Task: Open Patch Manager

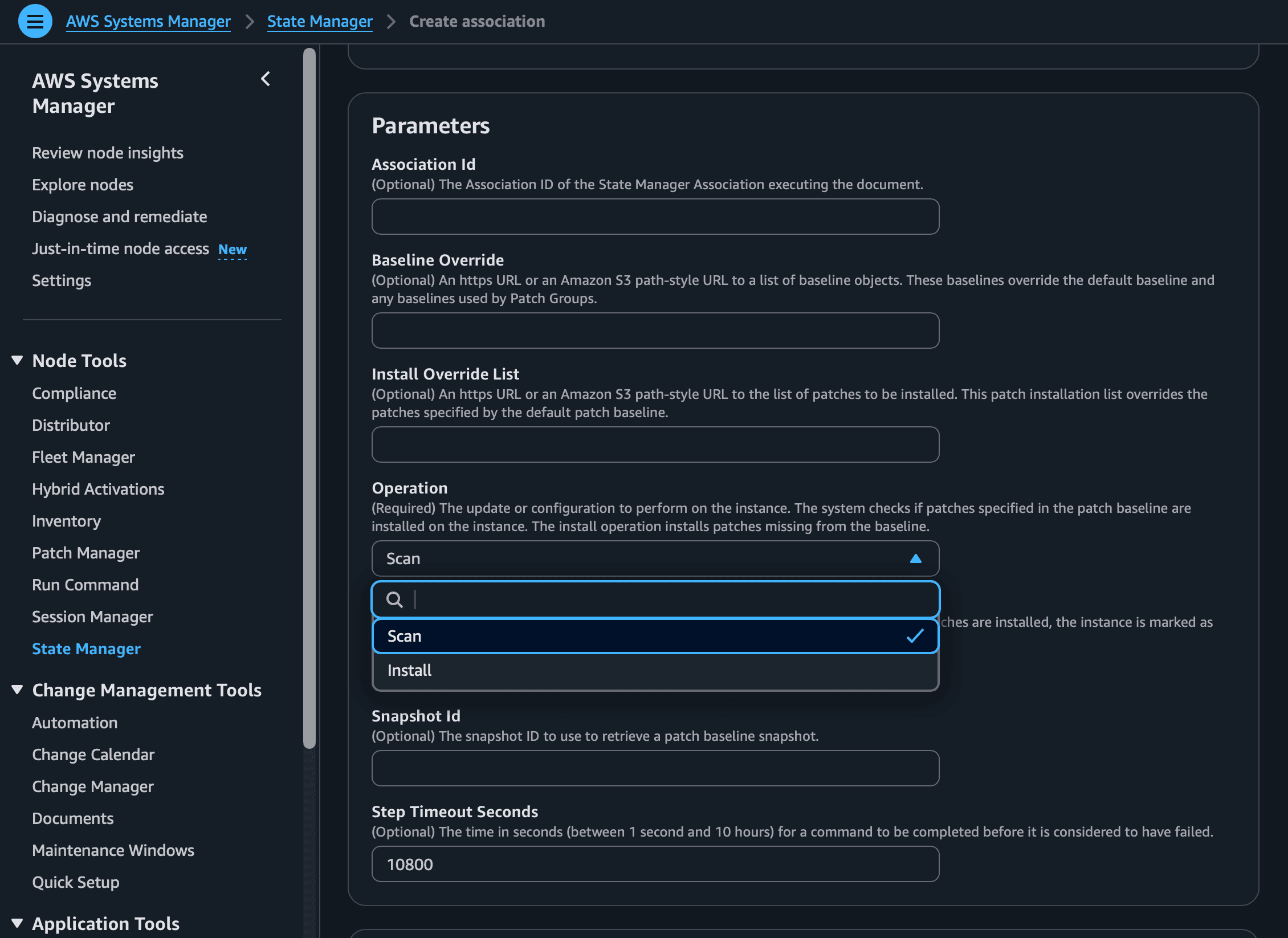Action: pos(86,553)
